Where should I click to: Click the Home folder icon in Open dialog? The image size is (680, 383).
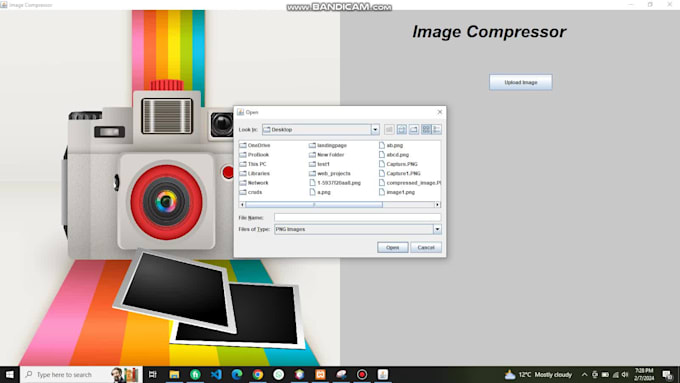(402, 129)
